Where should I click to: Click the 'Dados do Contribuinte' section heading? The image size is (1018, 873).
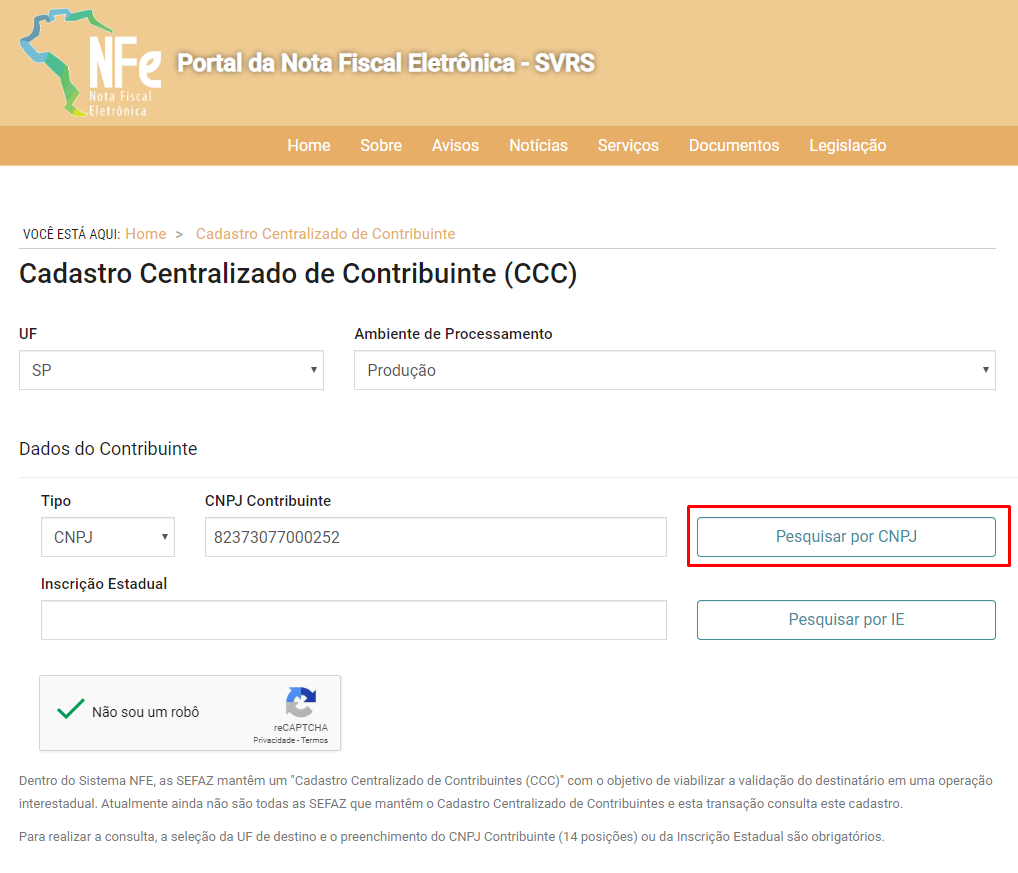tap(108, 449)
